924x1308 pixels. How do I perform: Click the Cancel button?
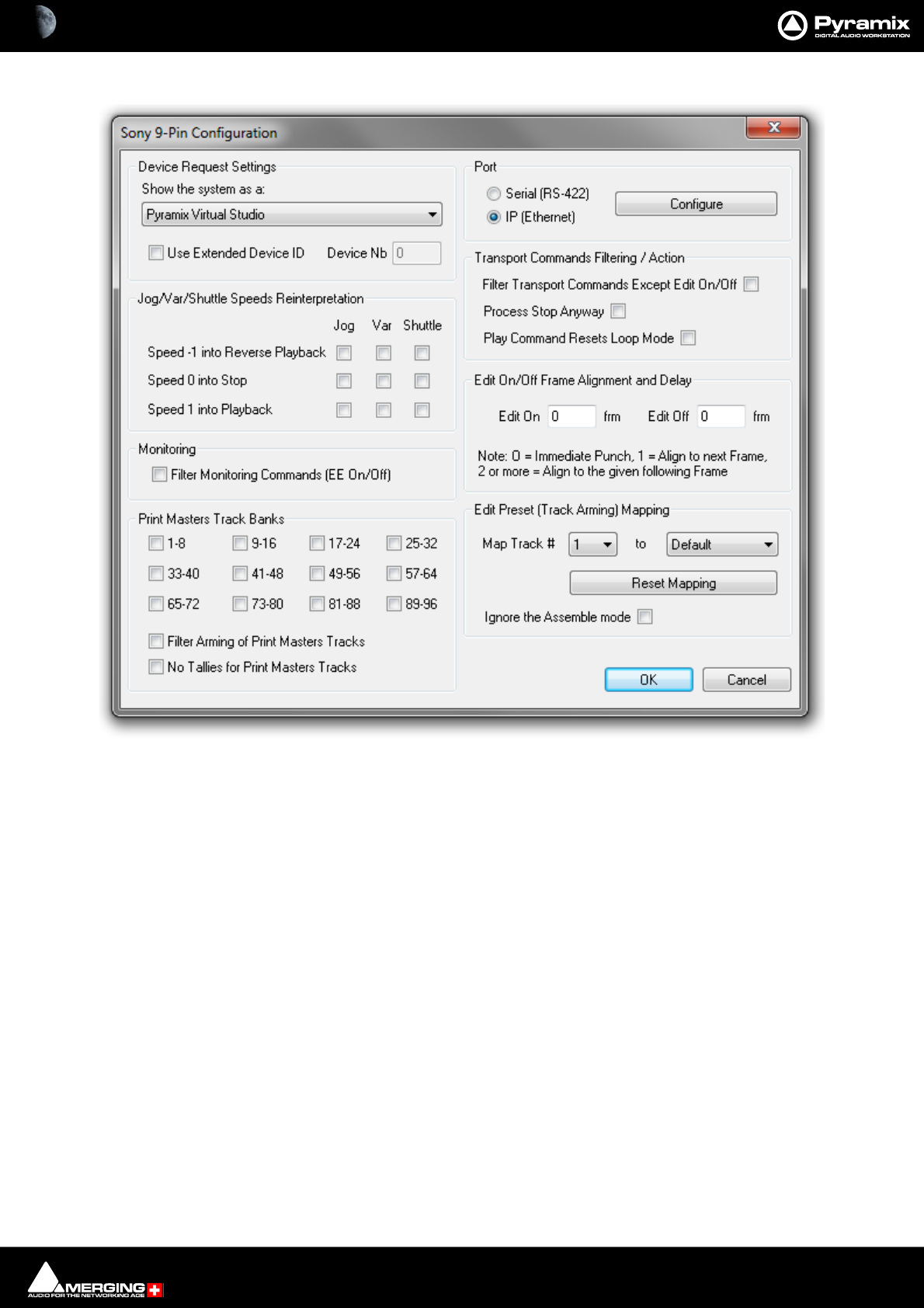pyautogui.click(x=746, y=680)
